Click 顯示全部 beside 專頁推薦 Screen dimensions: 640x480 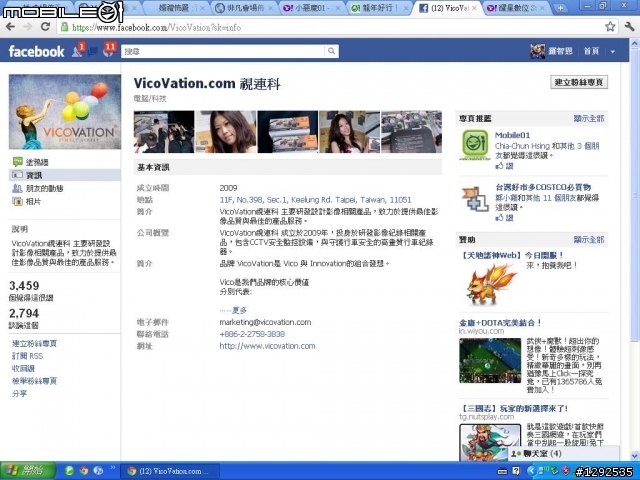tap(589, 118)
